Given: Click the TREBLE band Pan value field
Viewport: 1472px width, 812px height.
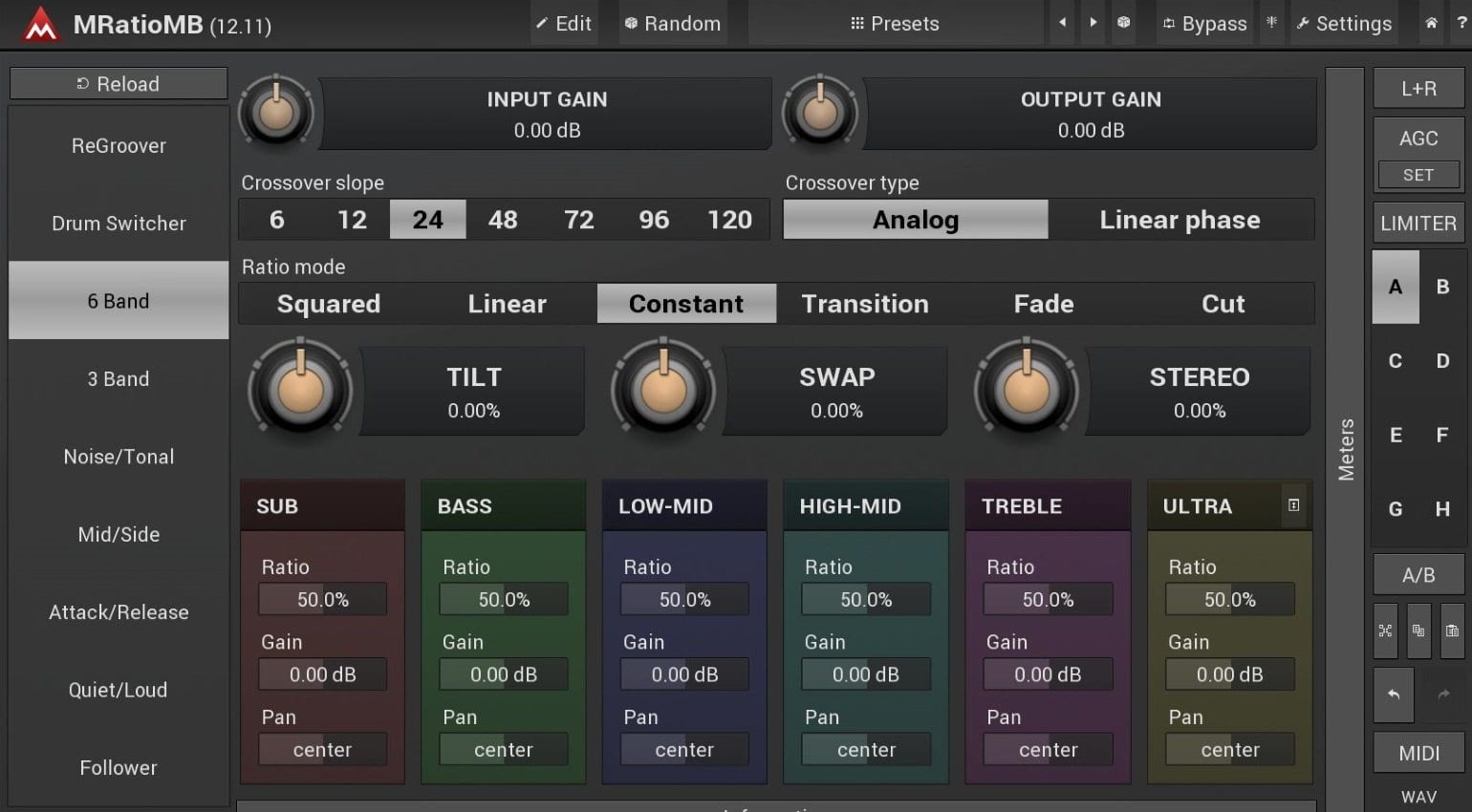Looking at the screenshot, I should click(x=1048, y=749).
